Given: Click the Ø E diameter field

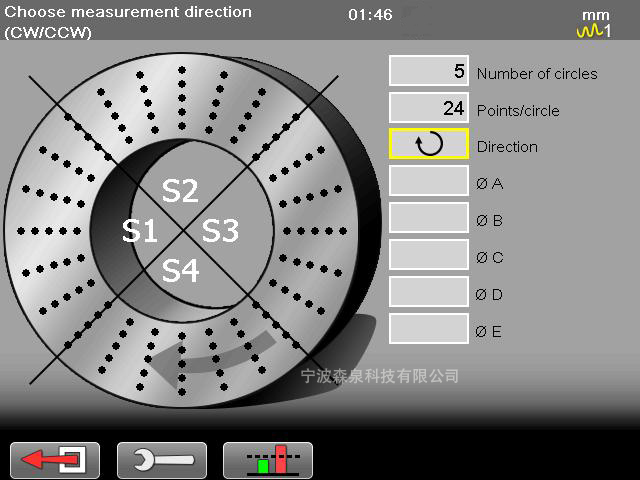Looking at the screenshot, I should 429,329.
